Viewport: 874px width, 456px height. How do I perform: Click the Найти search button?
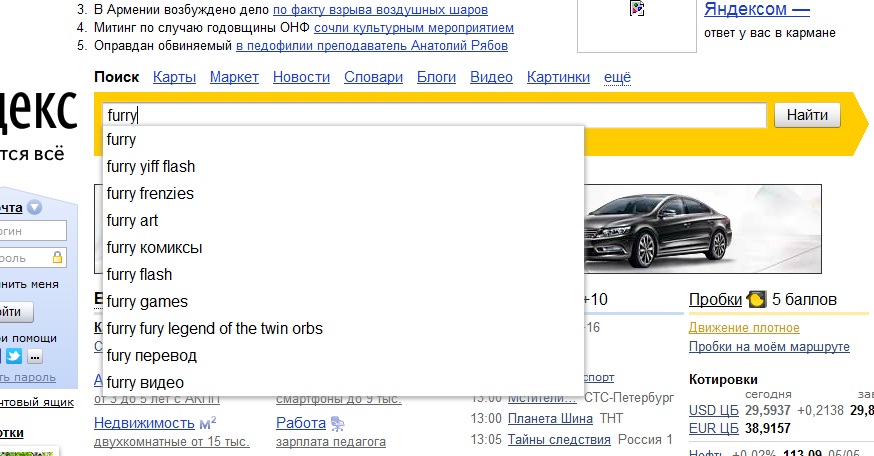807,115
